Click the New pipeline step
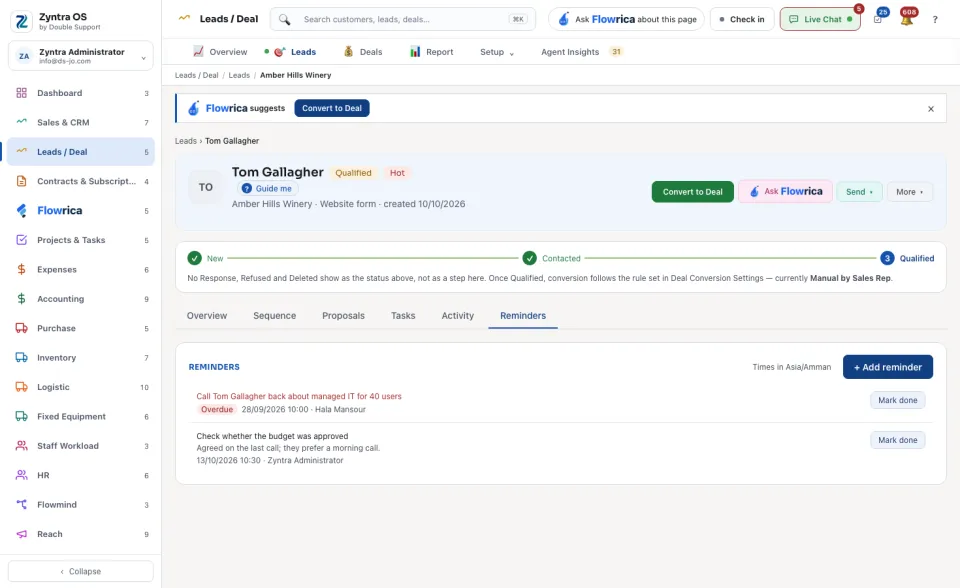 (x=205, y=258)
